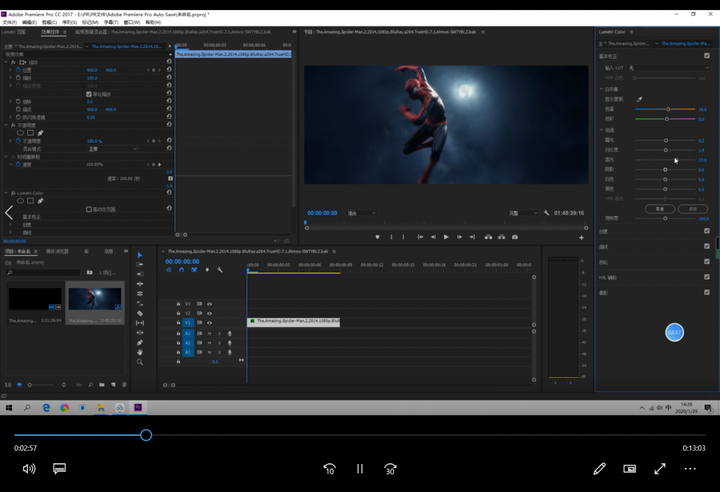Click the Auto button in Lumetri Color
The height and width of the screenshot is (492, 720).
(692, 209)
